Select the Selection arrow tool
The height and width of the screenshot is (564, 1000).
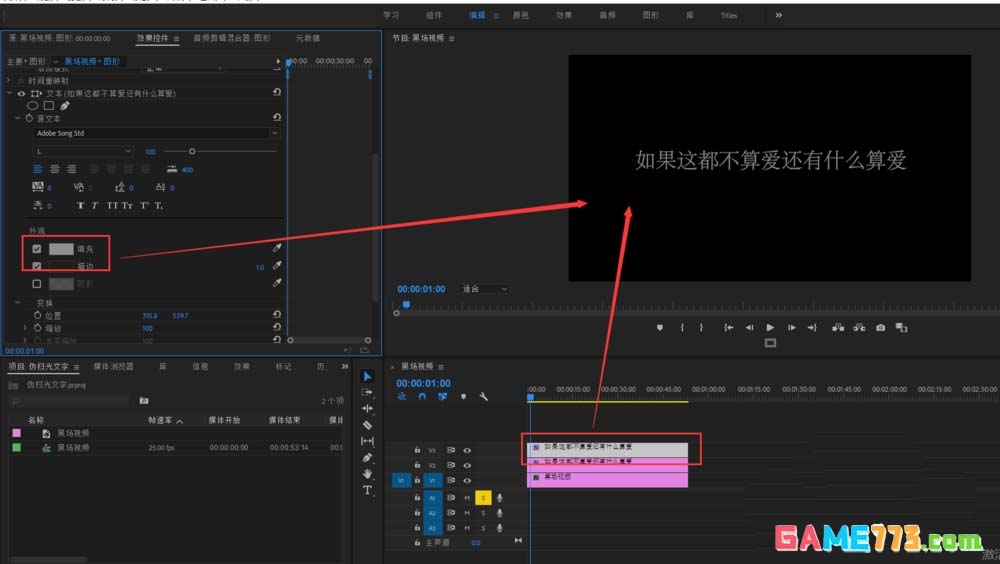[367, 376]
